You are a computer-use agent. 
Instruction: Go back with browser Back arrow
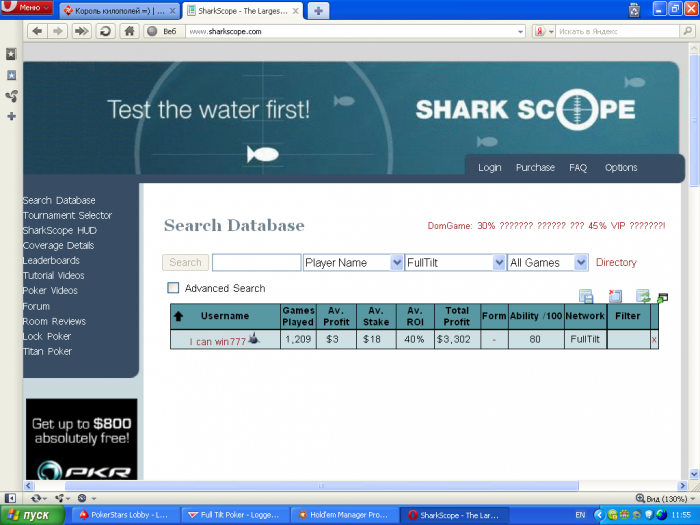38,31
